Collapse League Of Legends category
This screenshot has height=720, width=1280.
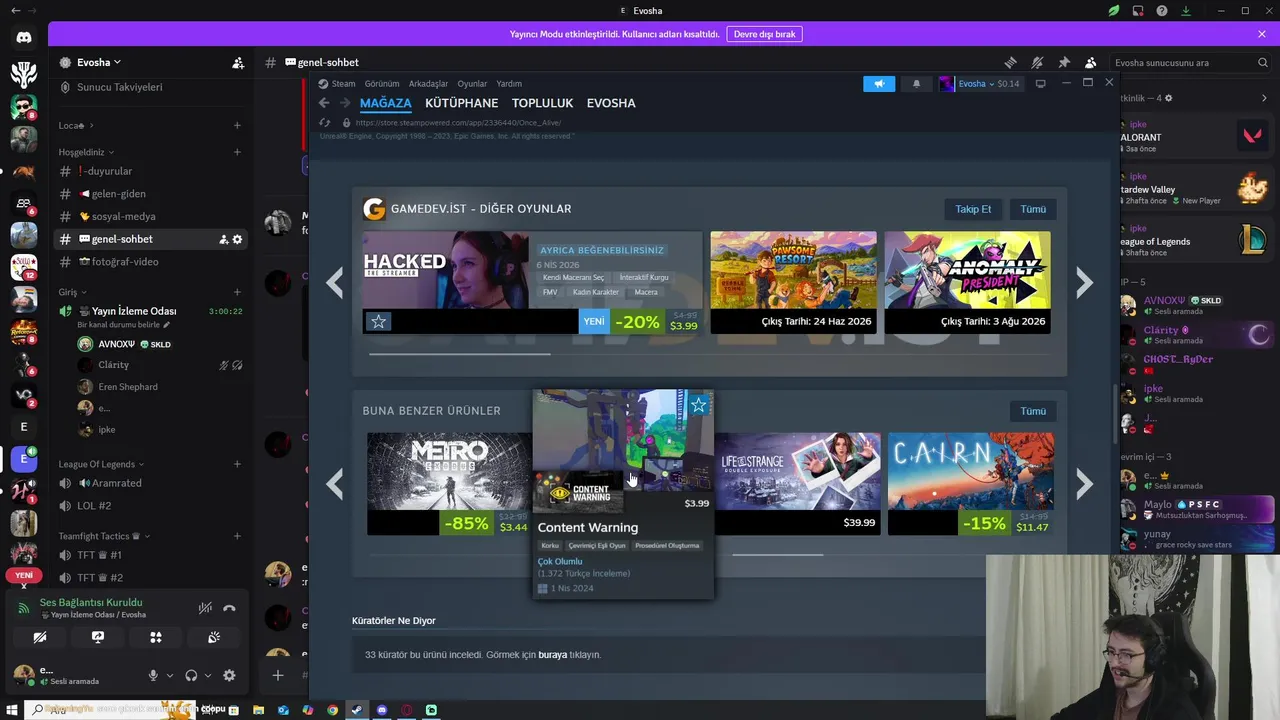point(101,464)
